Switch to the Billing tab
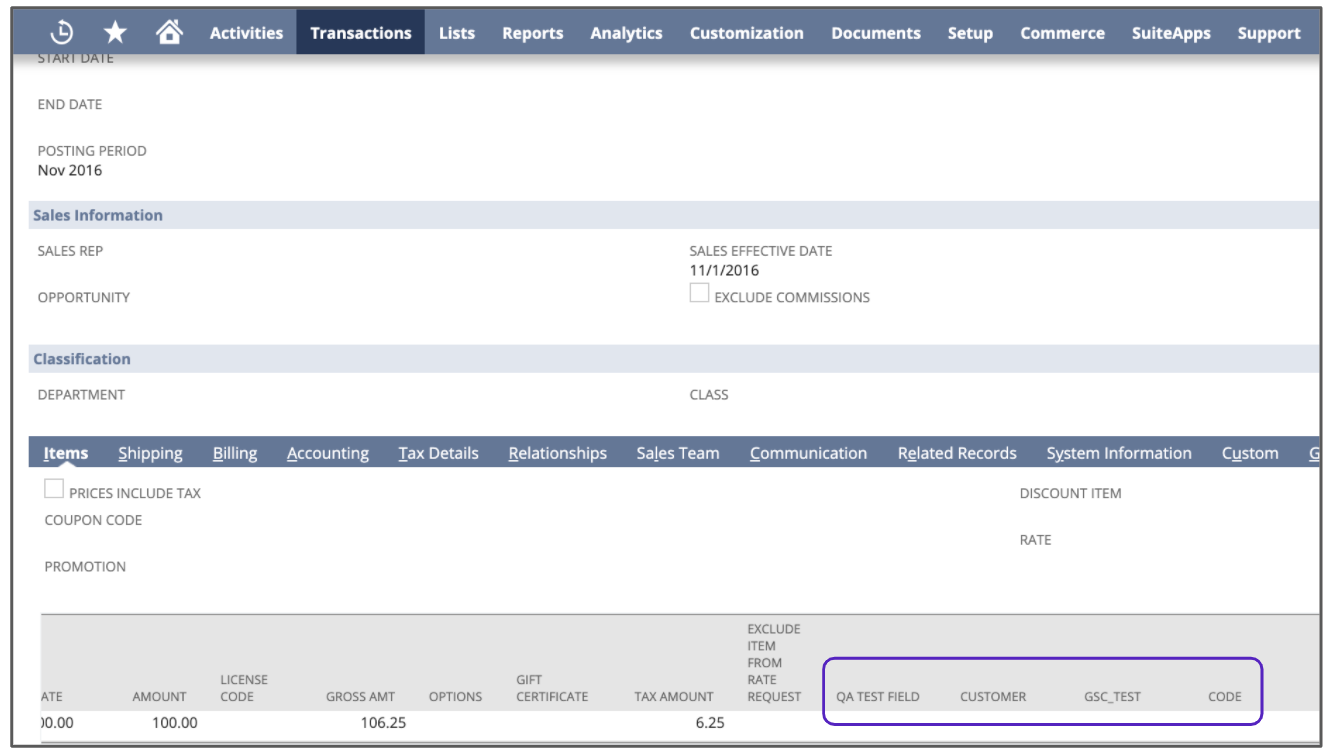This screenshot has height=756, width=1334. [x=235, y=453]
